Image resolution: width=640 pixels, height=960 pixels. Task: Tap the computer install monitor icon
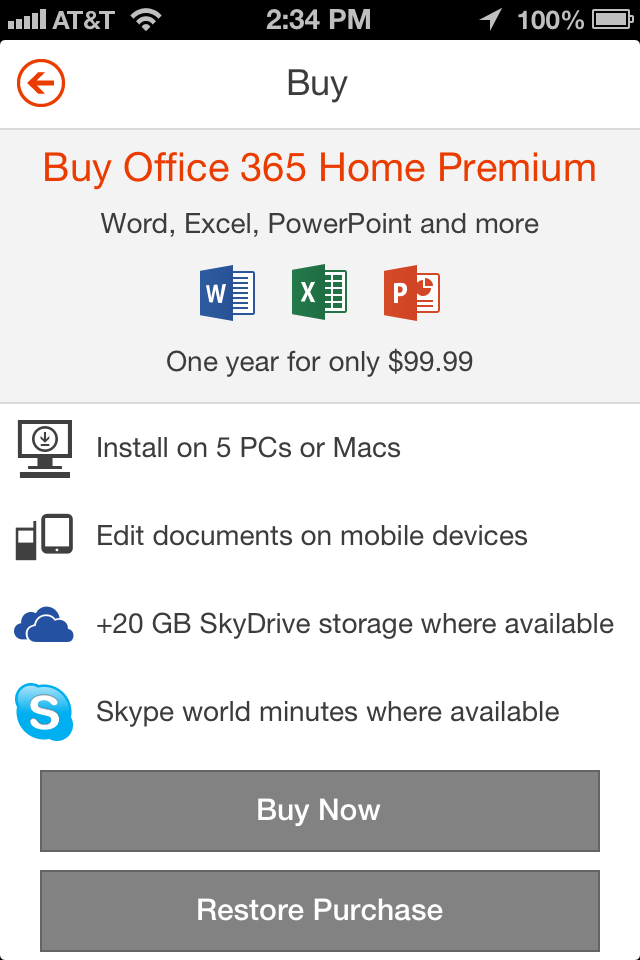click(45, 449)
